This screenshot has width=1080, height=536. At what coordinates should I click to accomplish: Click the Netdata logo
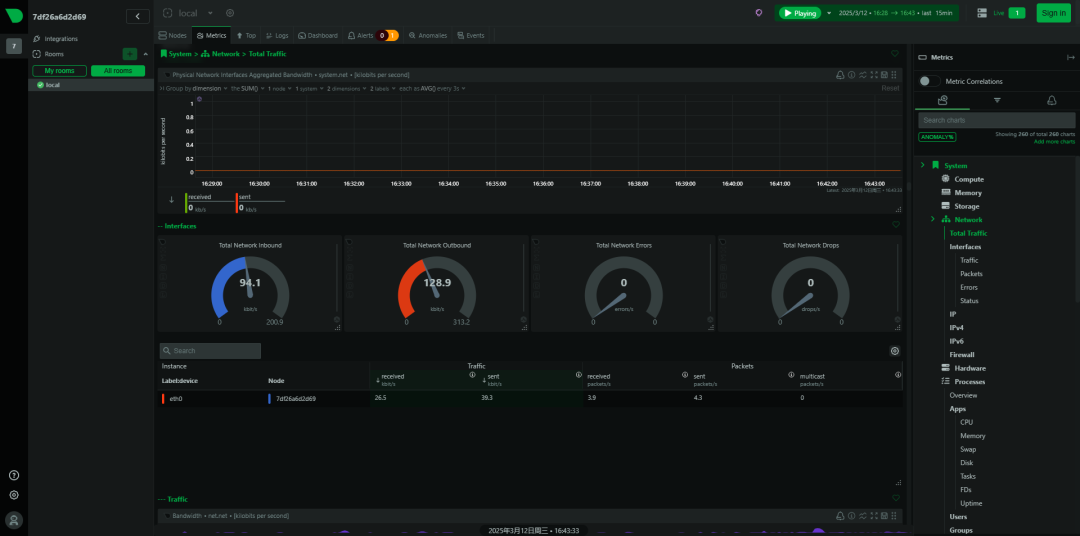click(x=14, y=16)
